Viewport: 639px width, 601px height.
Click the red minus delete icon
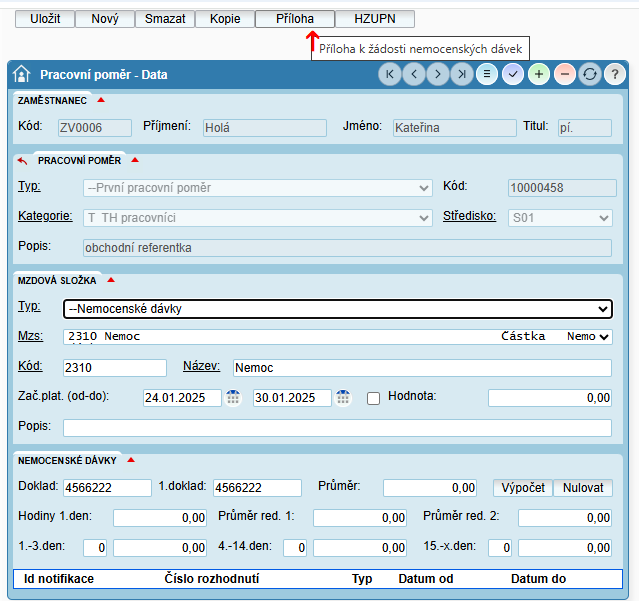click(x=564, y=74)
